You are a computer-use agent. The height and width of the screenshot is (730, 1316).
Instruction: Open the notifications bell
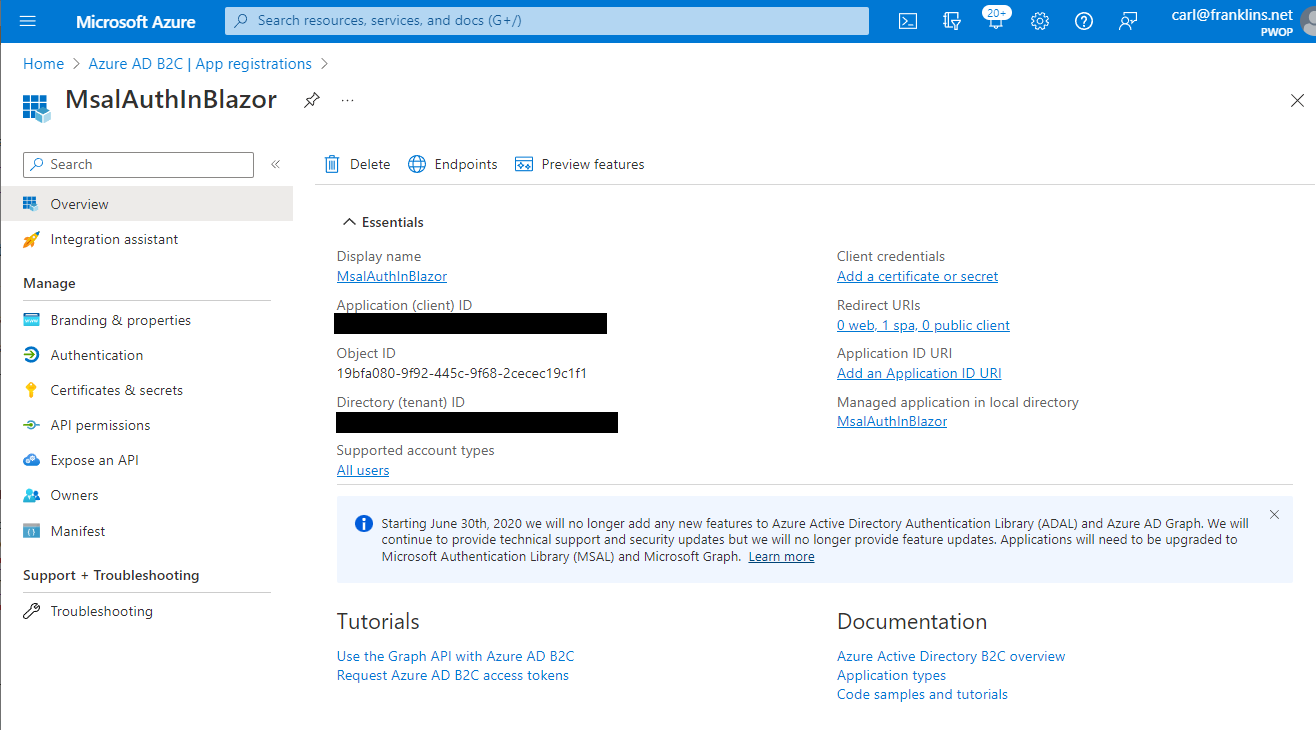(x=995, y=21)
